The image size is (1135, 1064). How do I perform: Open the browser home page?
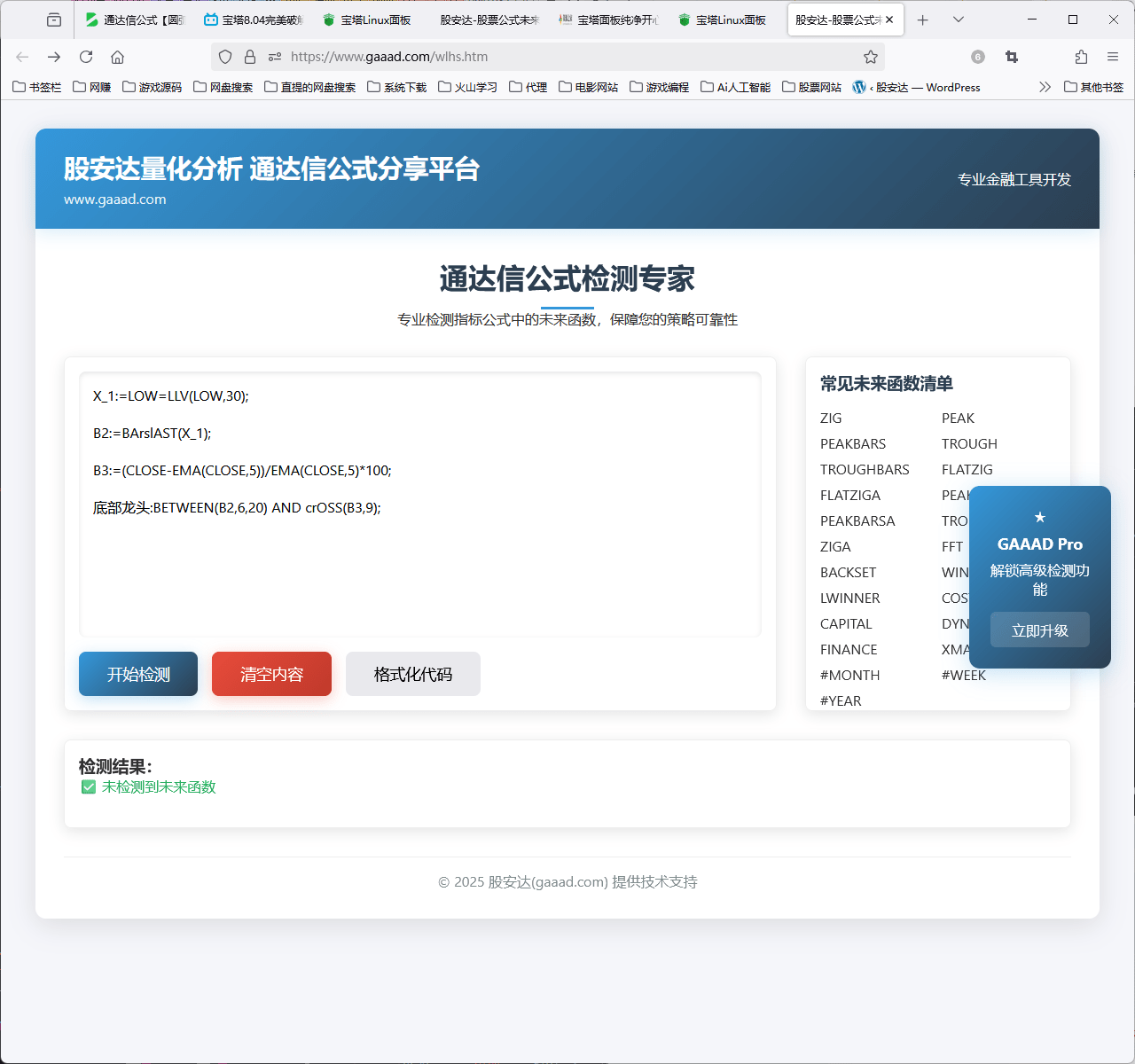[117, 57]
